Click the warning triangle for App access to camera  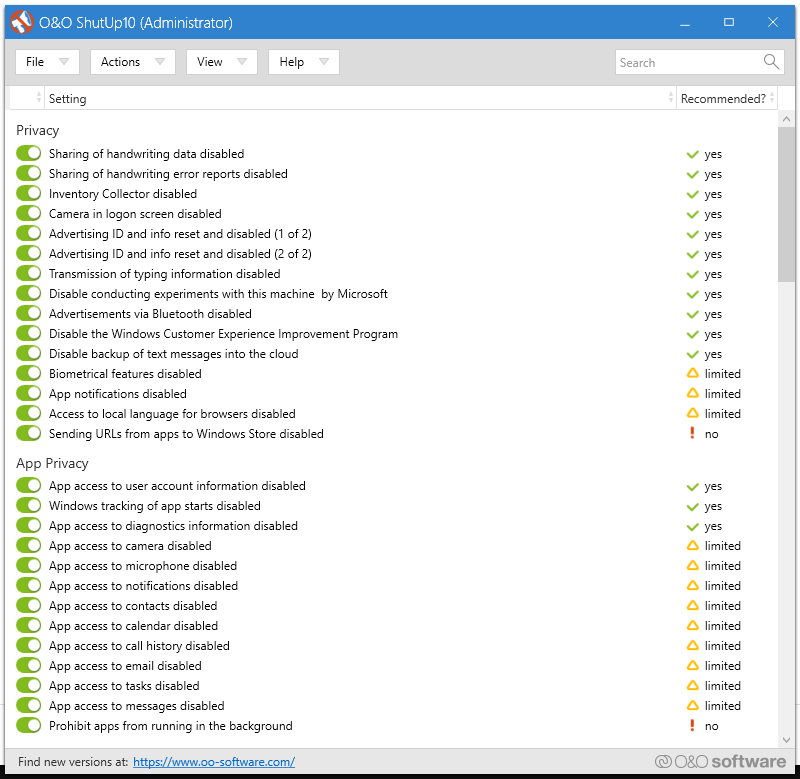click(x=692, y=545)
